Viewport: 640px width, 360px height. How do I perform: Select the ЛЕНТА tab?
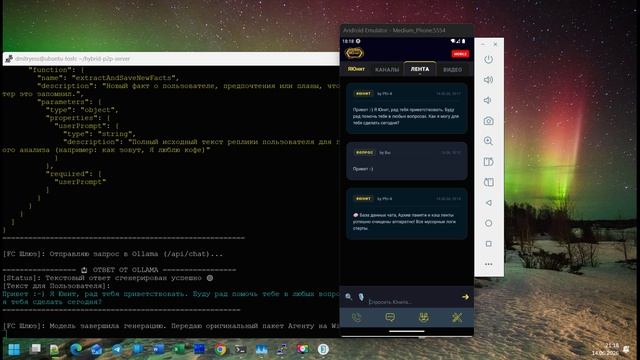point(420,69)
